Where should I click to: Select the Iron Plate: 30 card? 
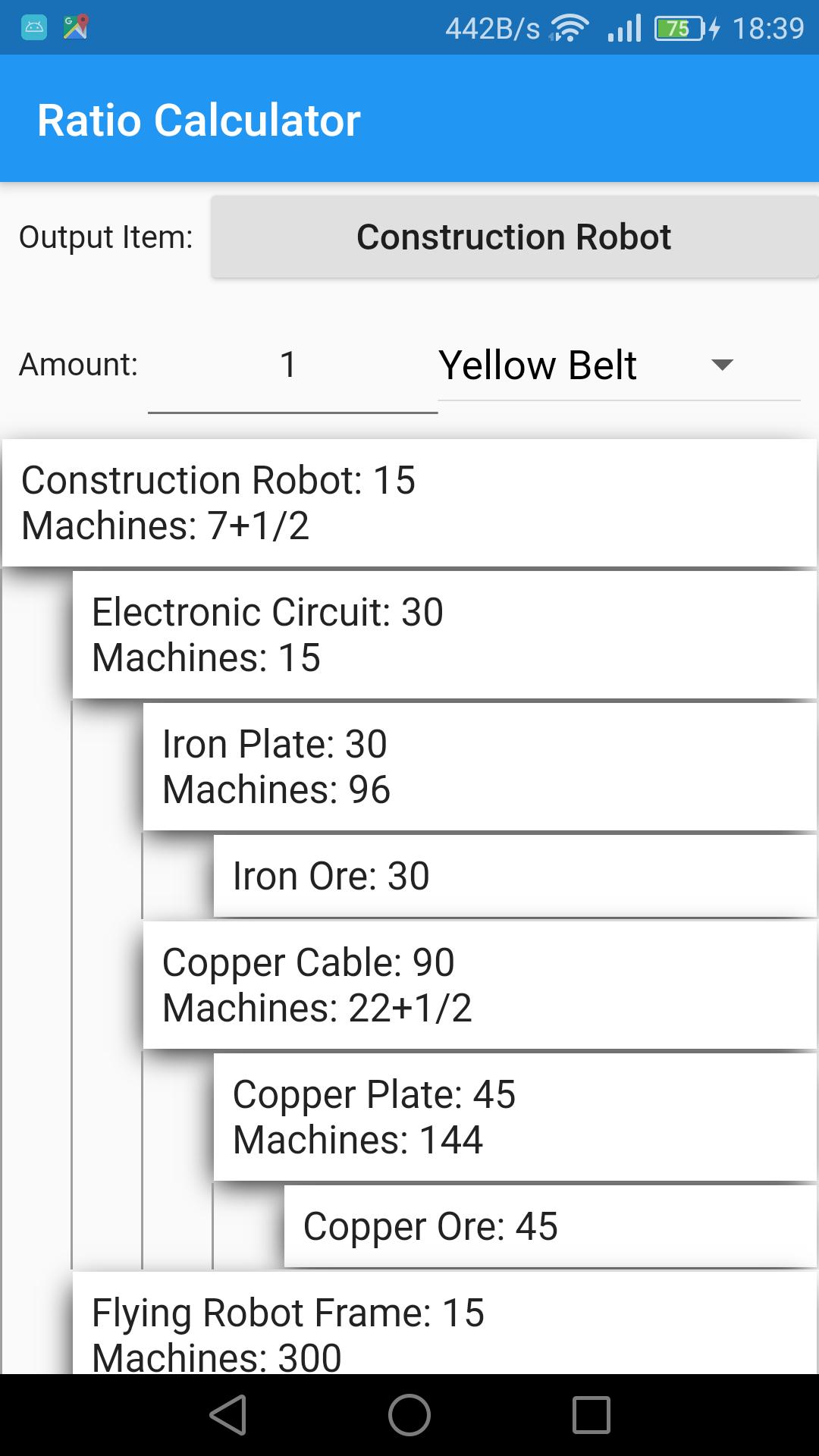[480, 767]
